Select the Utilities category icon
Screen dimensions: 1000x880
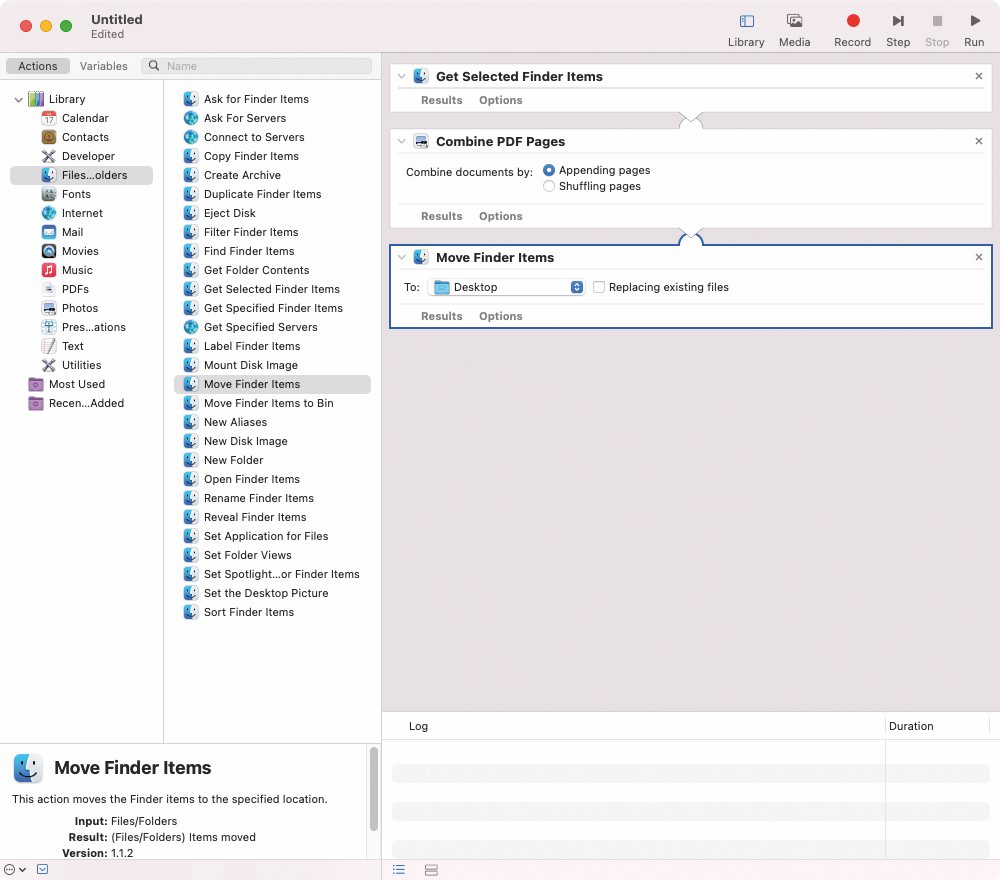pyautogui.click(x=48, y=365)
